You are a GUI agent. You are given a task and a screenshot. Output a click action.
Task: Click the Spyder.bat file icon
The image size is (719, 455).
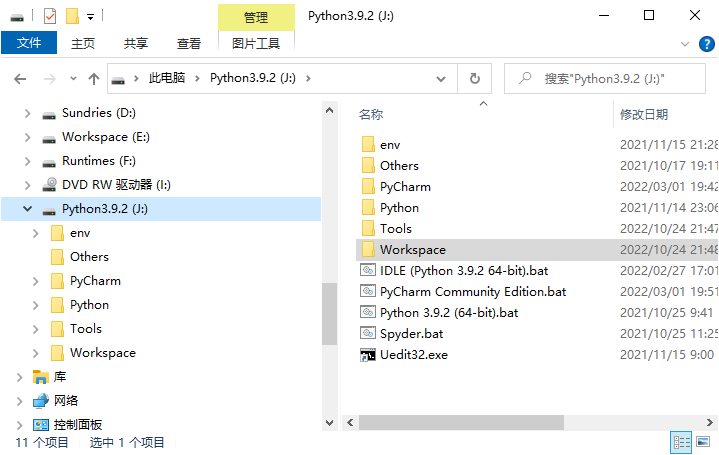point(367,334)
